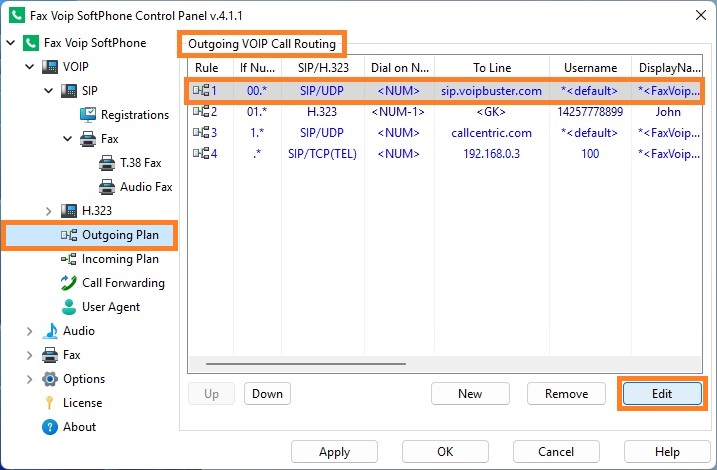Click the License key icon
Viewport: 717px width, 470px height.
point(49,403)
